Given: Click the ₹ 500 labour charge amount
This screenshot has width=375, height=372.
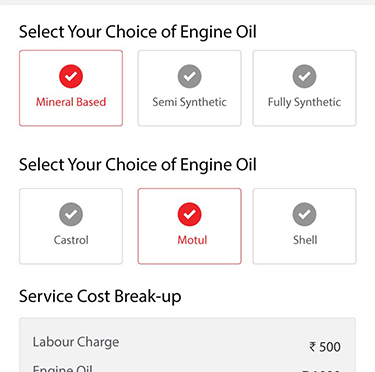Looking at the screenshot, I should (x=325, y=347).
